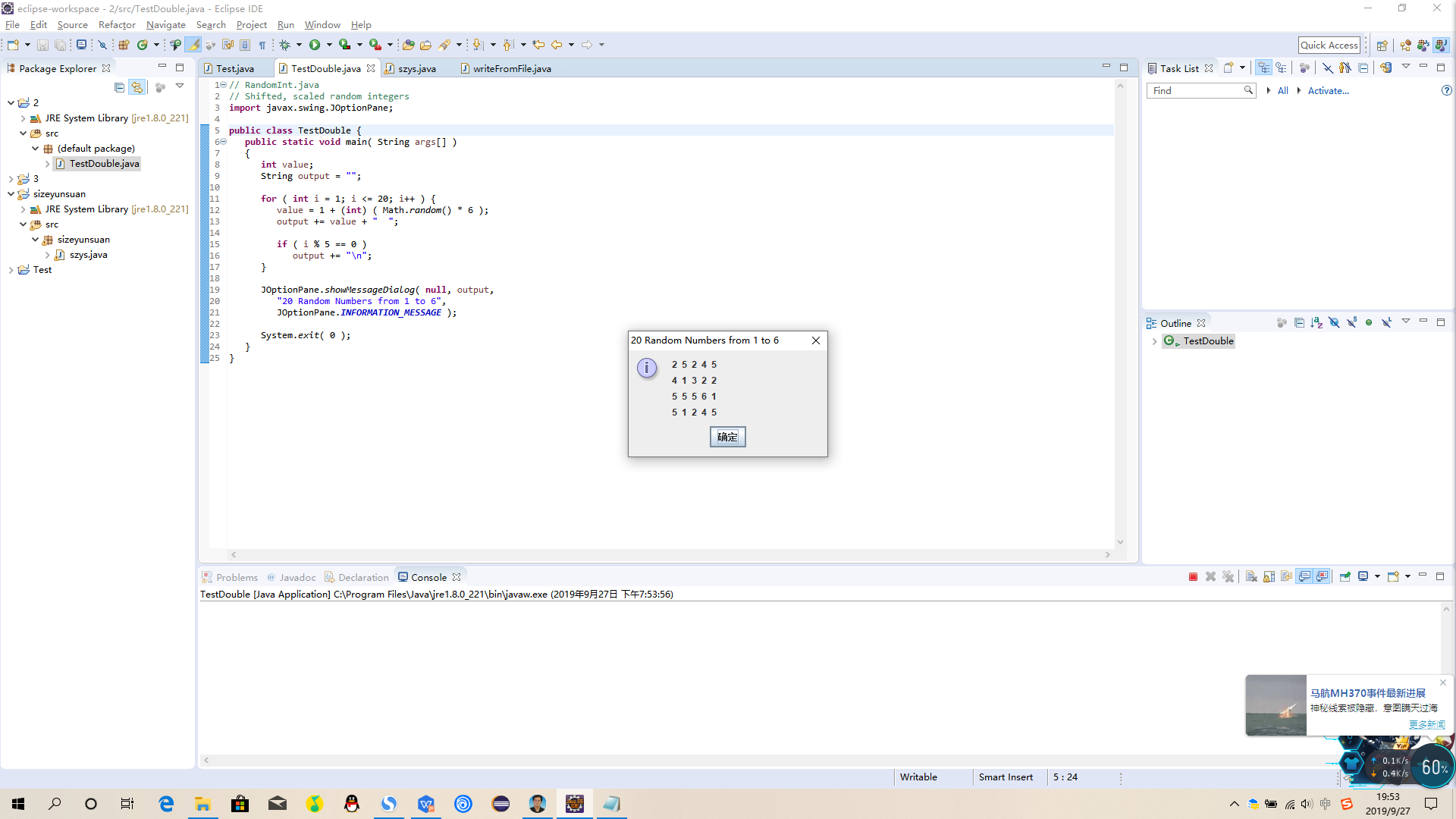The image size is (1456, 819).
Task: Click Remove All Terminated Launches icon
Action: pyautogui.click(x=1228, y=576)
